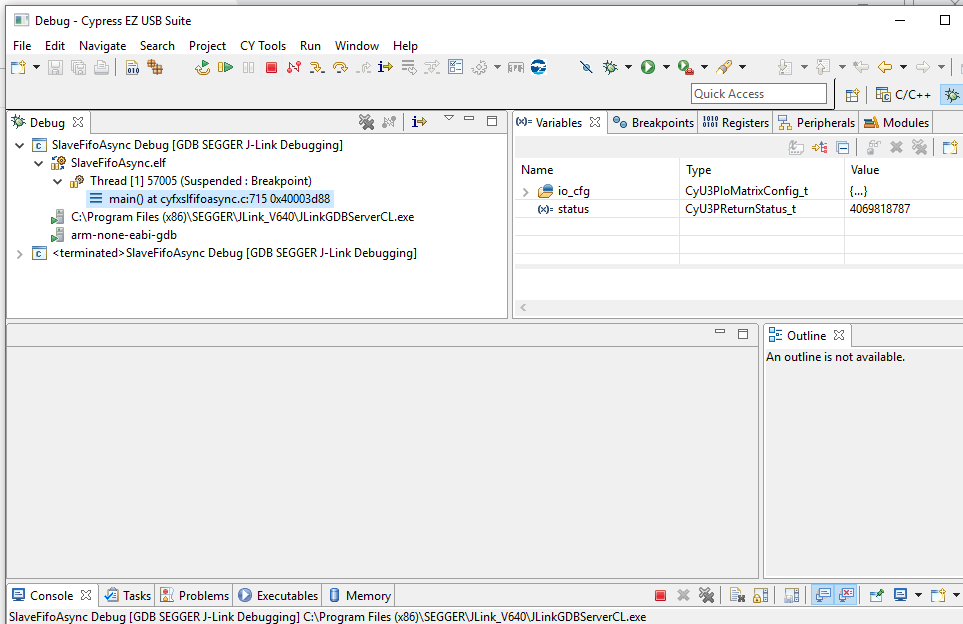Viewport: 963px width, 624px height.
Task: Switch to the Breakpoints tab
Action: pyautogui.click(x=662, y=122)
